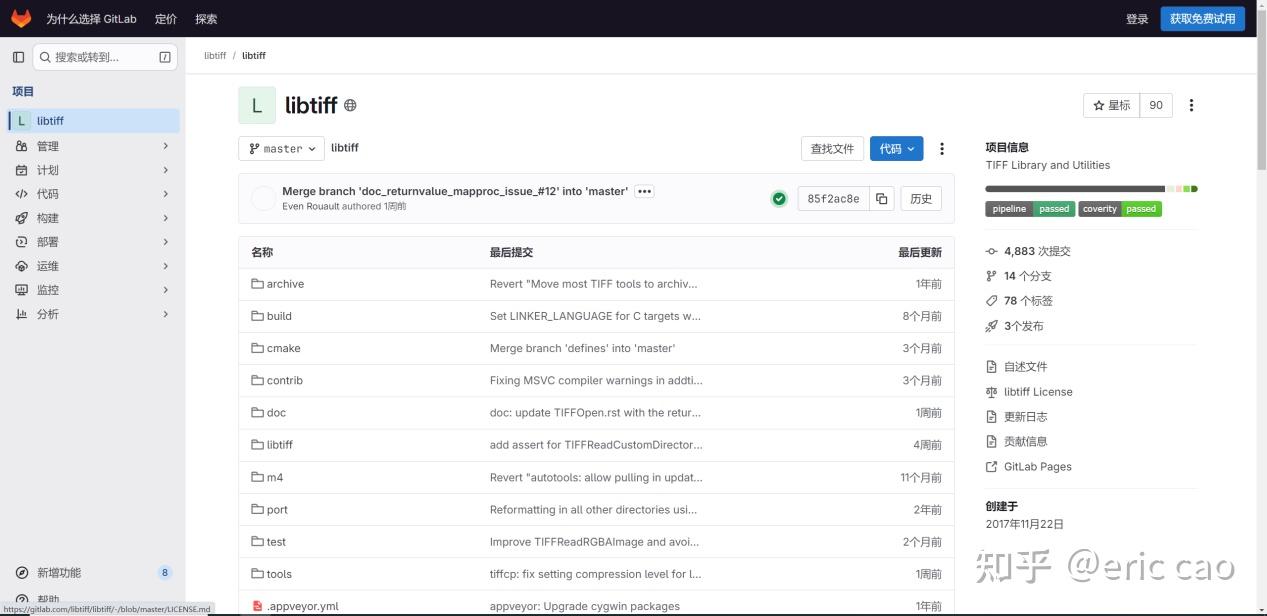Expand 代码 sidebar section
This screenshot has width=1267, height=616.
tap(92, 194)
